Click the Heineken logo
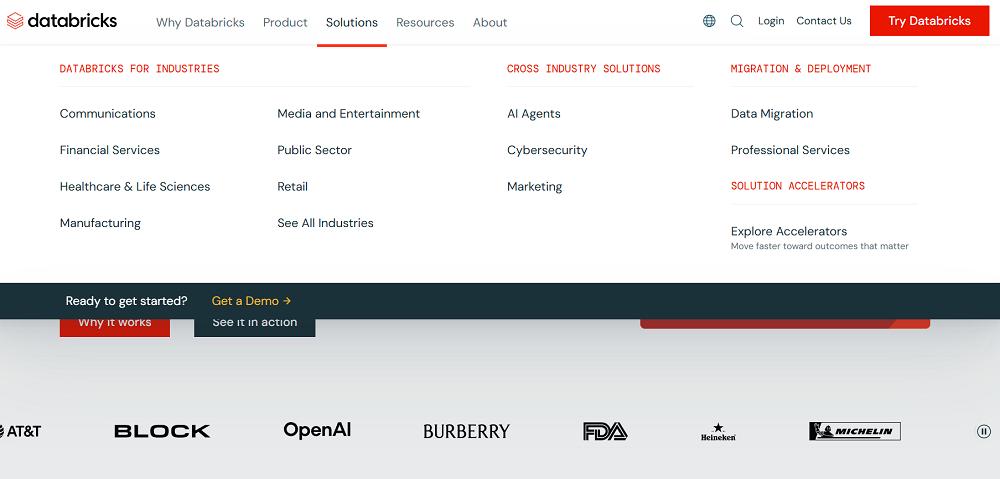Screen dimensions: 1000x479 [718, 432]
